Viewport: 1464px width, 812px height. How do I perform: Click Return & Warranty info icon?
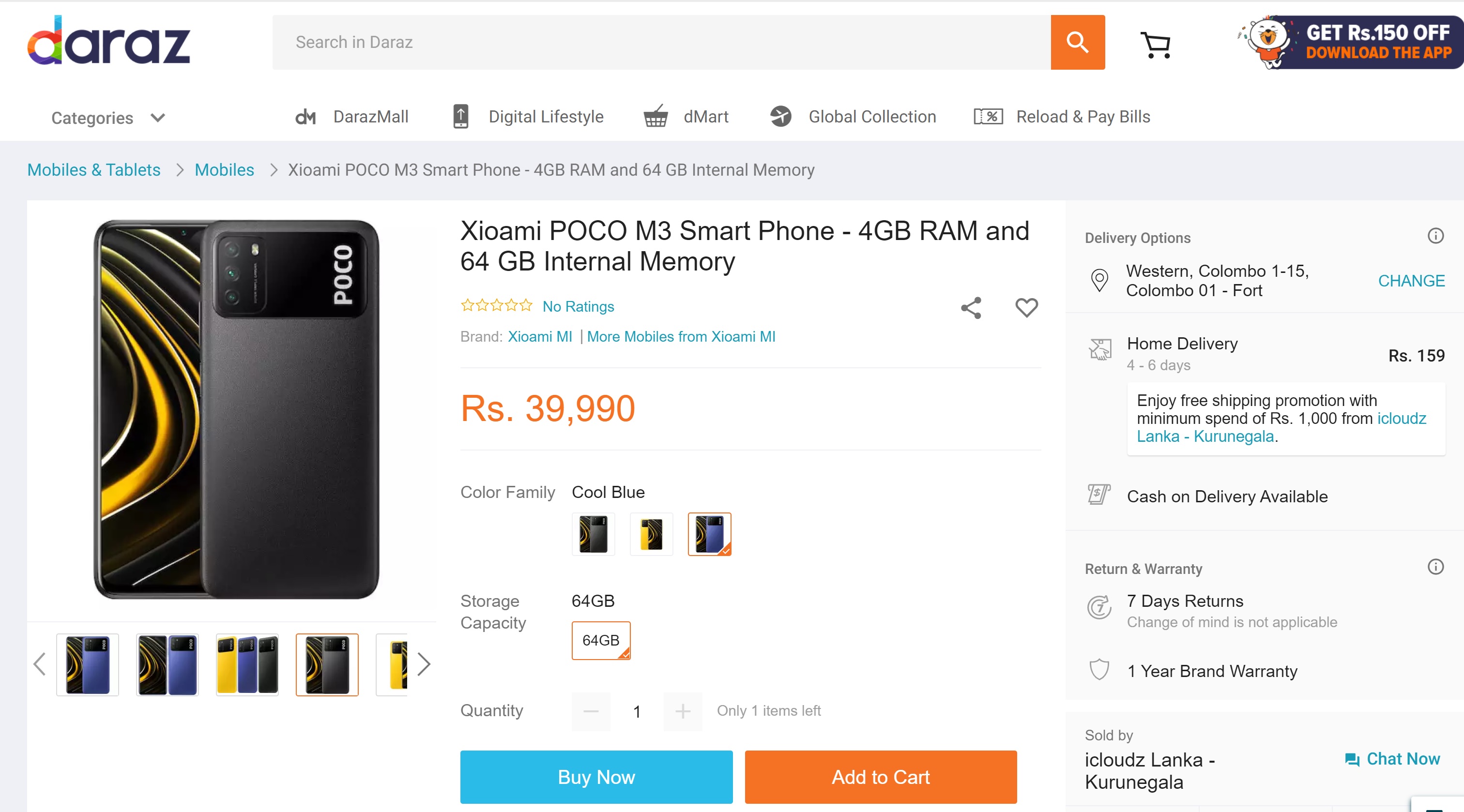(1435, 566)
